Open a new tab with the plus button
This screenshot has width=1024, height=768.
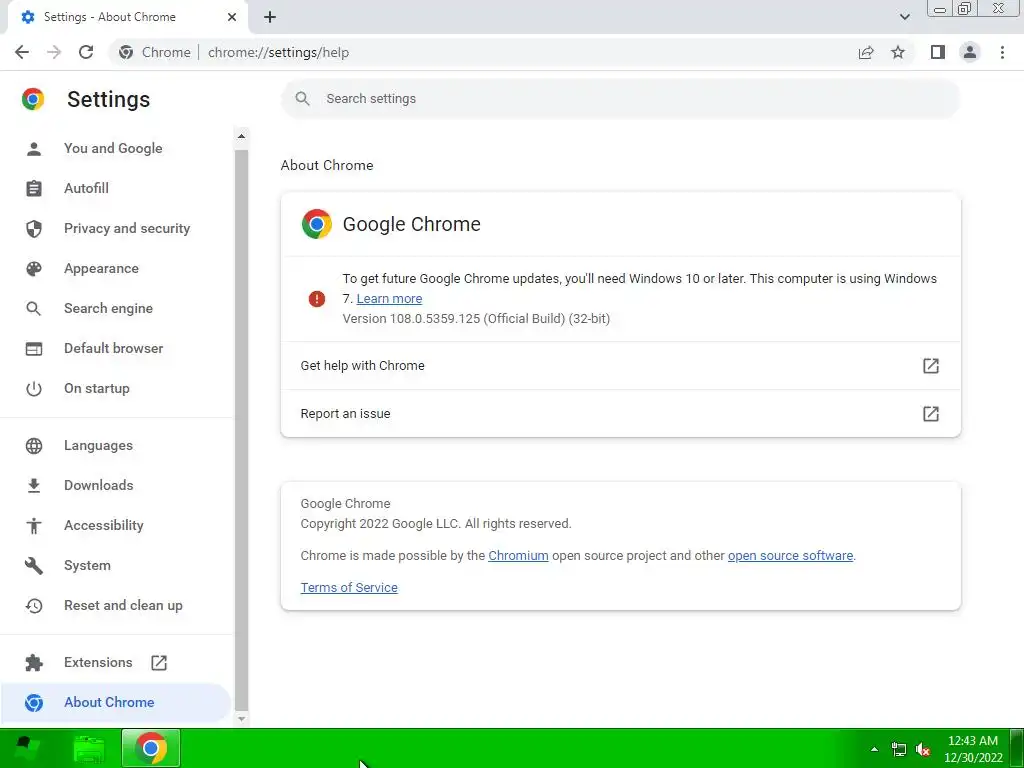point(270,17)
